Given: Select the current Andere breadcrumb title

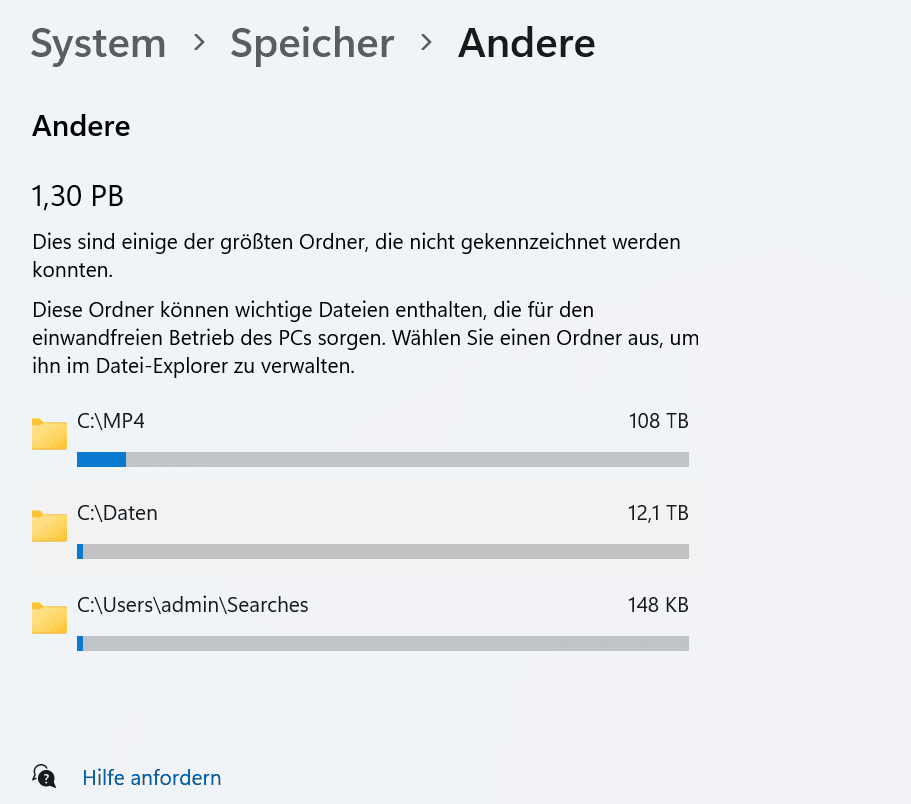Looking at the screenshot, I should tap(526, 43).
